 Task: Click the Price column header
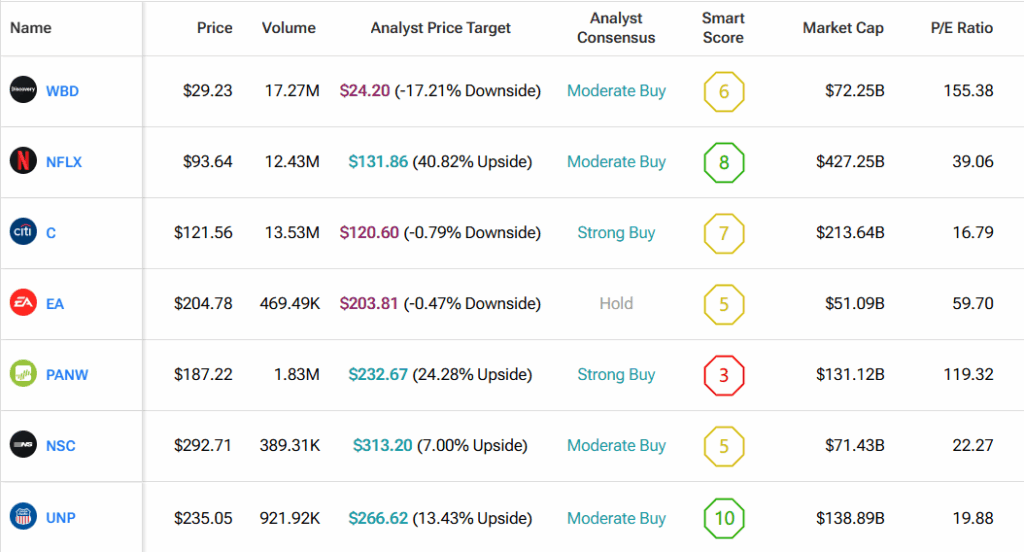click(214, 28)
